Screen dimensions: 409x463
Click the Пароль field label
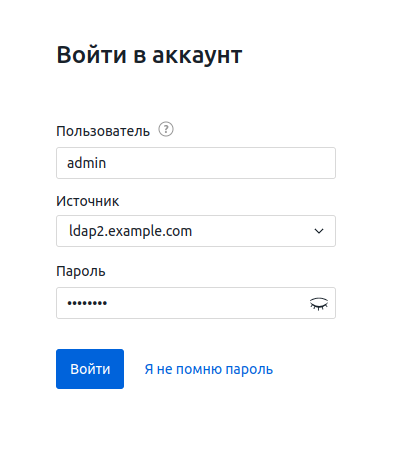tap(81, 271)
